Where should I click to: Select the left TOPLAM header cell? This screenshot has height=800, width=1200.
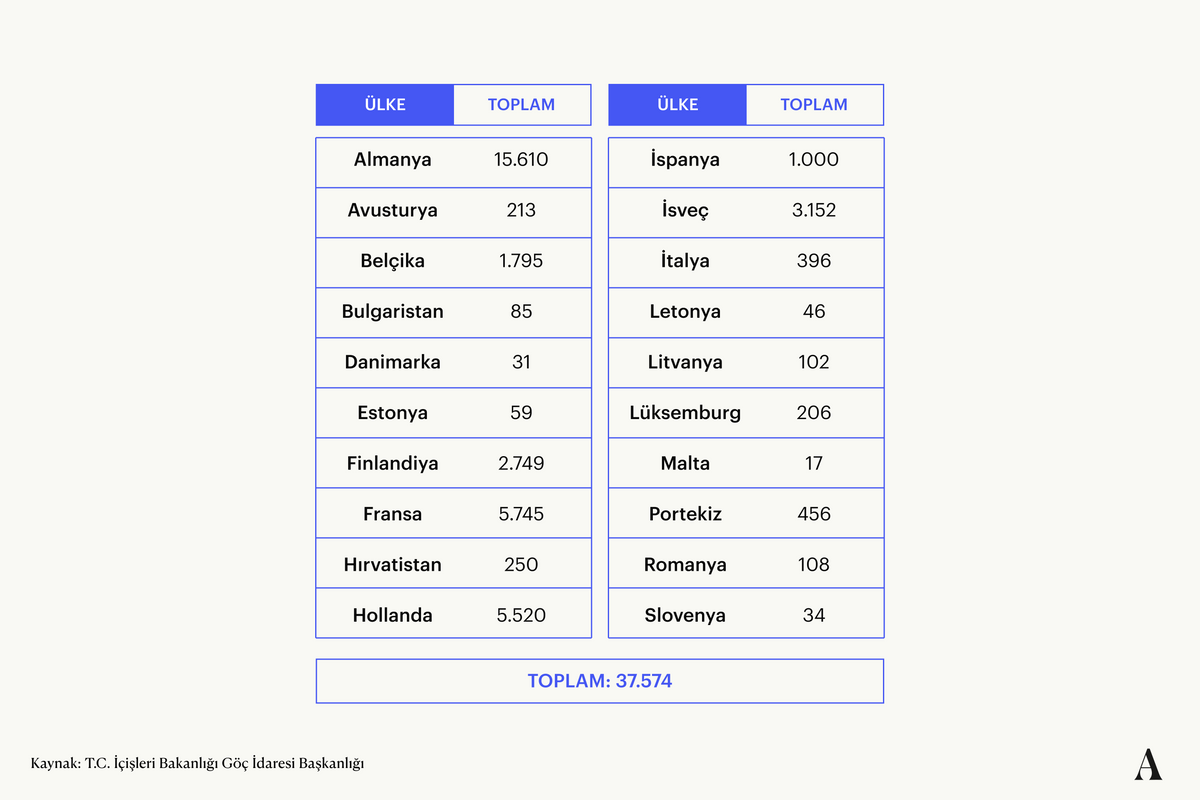tap(521, 104)
